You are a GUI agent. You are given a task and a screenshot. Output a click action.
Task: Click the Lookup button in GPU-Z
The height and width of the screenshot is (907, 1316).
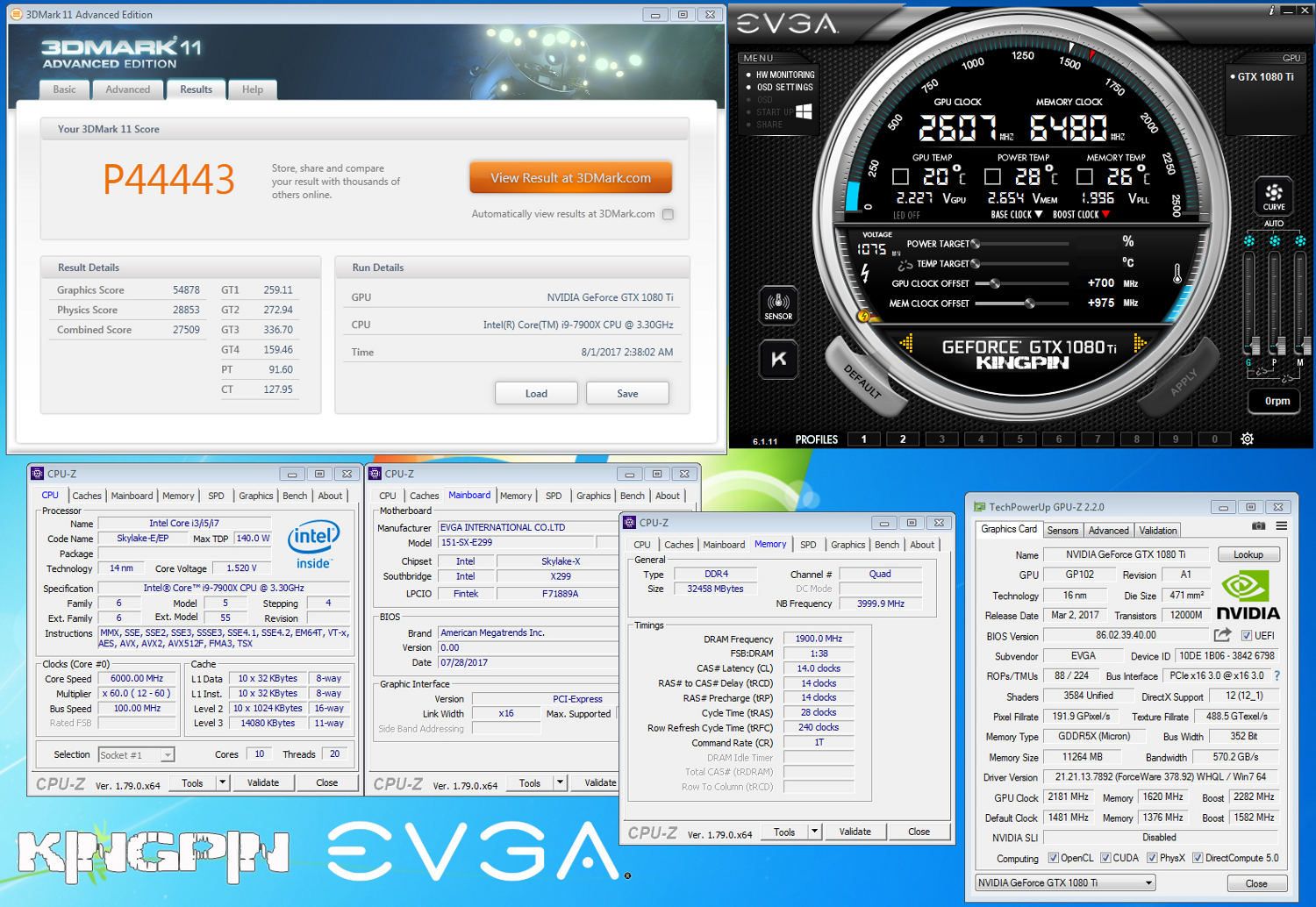(x=1248, y=554)
